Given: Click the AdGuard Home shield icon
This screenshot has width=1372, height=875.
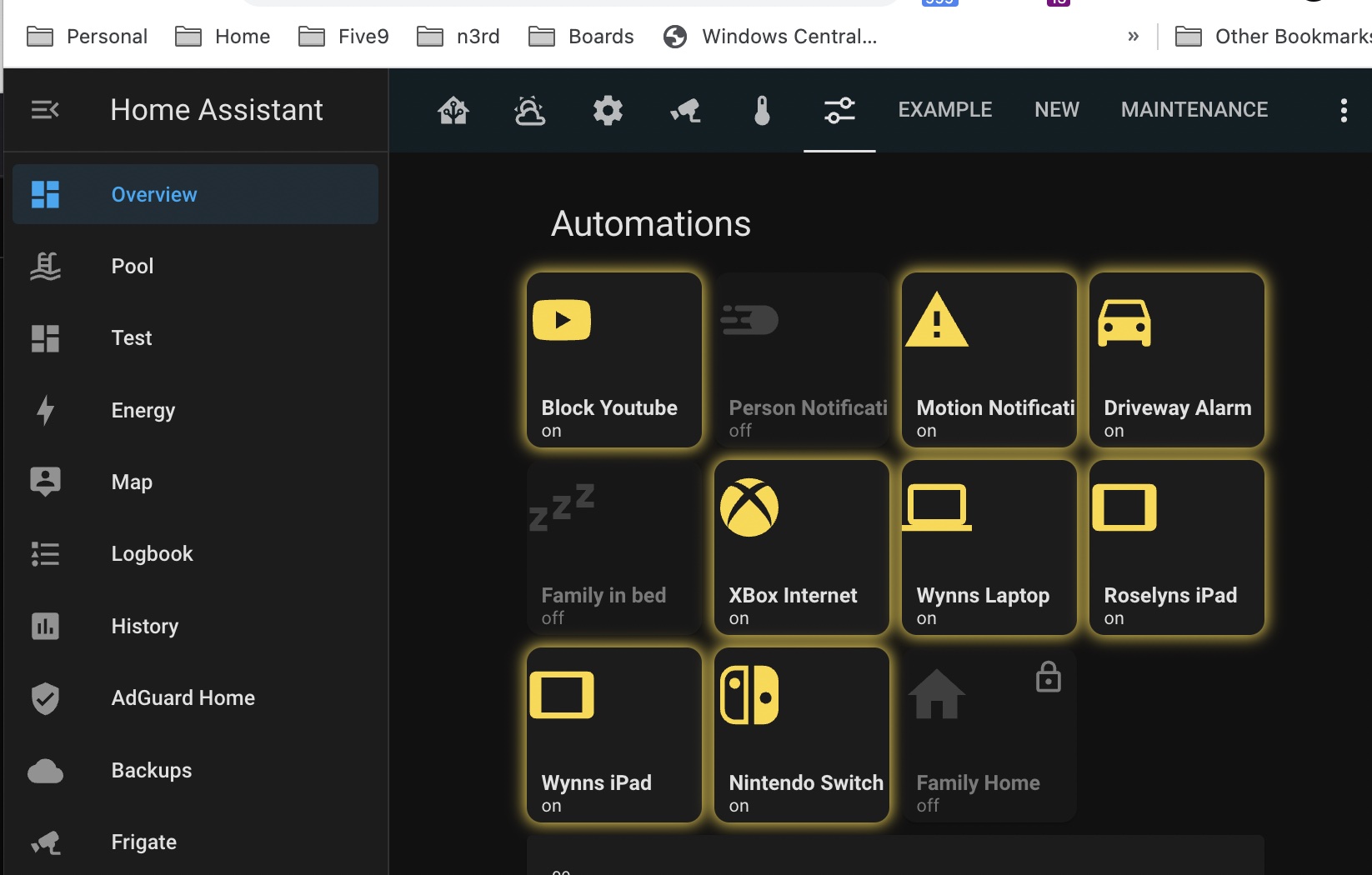Looking at the screenshot, I should [x=45, y=698].
